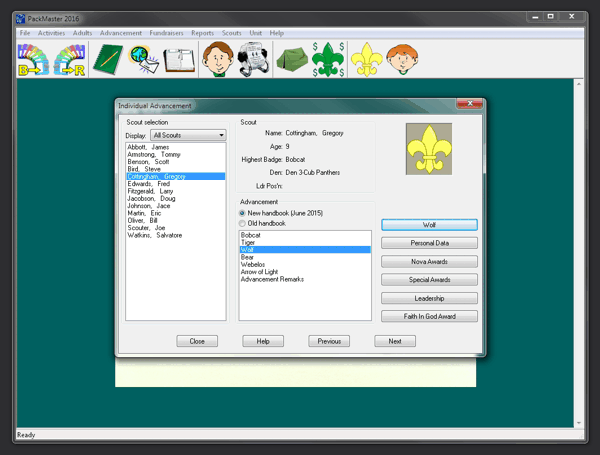Click the Wolf button on the right

pyautogui.click(x=429, y=225)
